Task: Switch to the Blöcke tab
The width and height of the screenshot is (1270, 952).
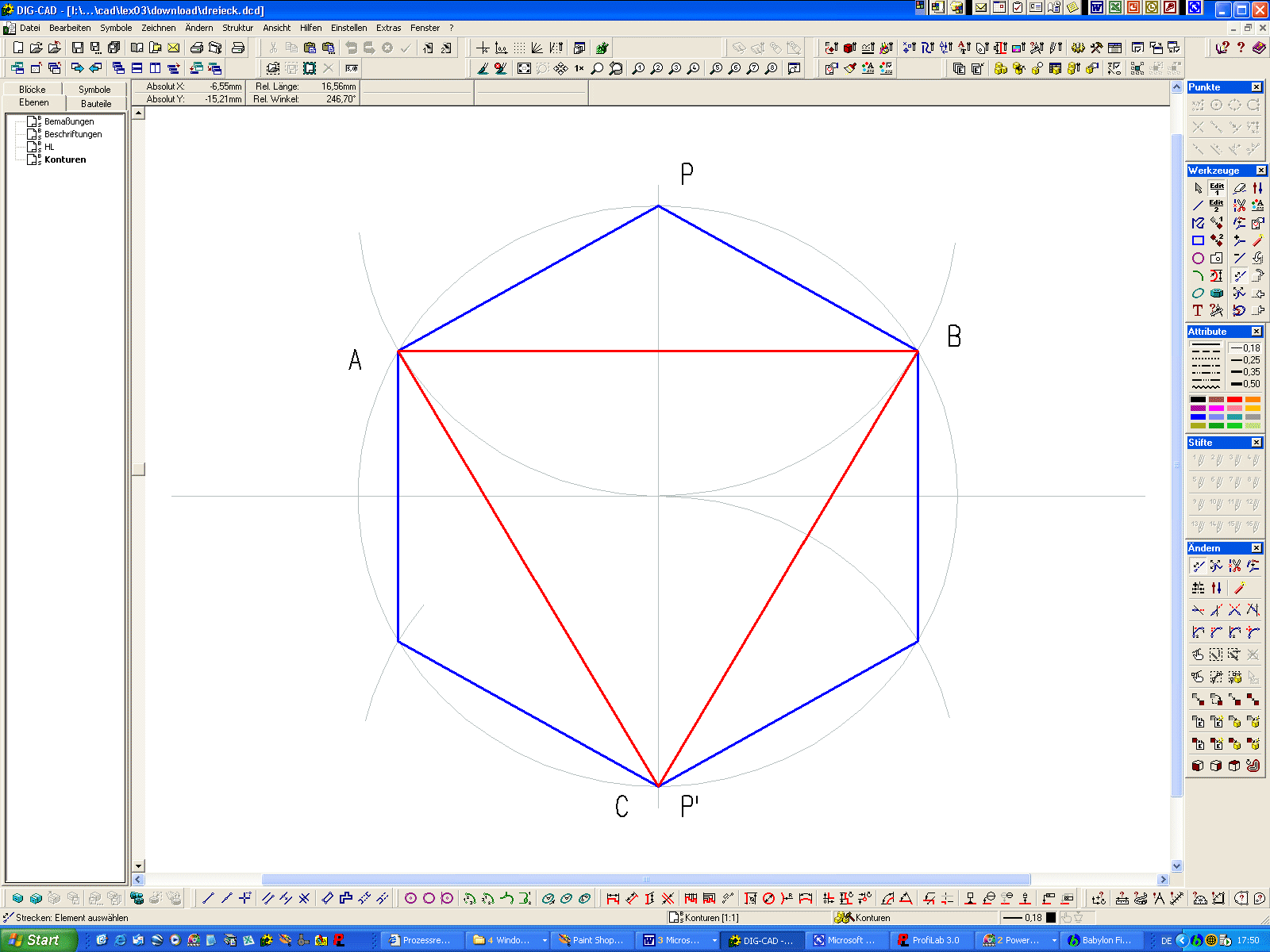Action: 33,90
